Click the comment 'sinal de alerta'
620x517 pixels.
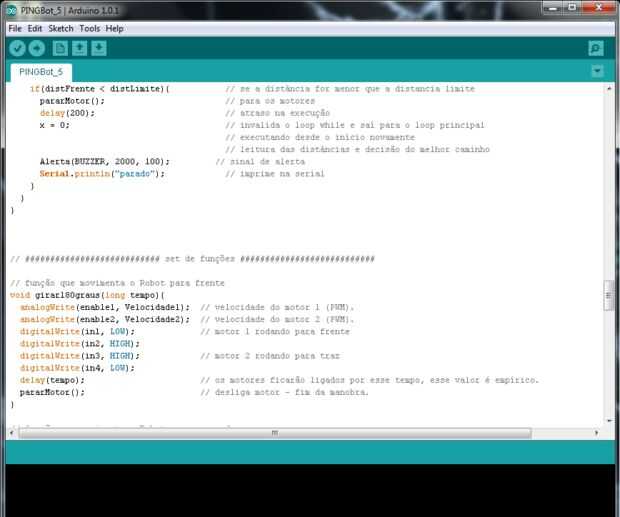[260, 161]
